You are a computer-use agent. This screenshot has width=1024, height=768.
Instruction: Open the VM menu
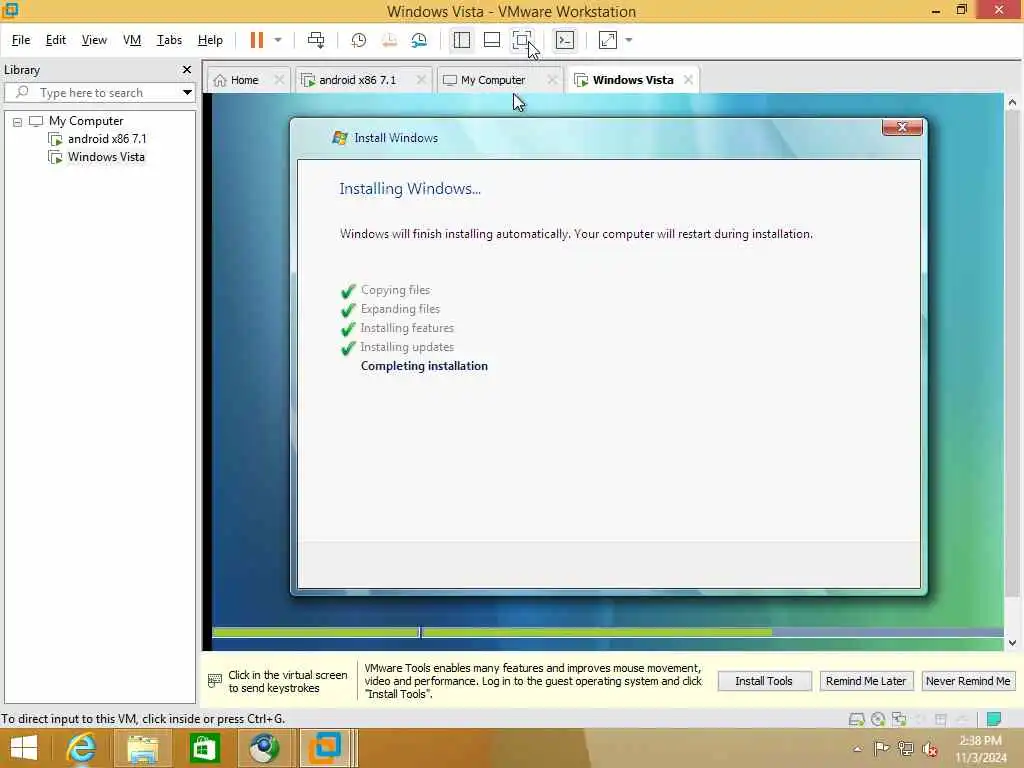click(x=132, y=40)
